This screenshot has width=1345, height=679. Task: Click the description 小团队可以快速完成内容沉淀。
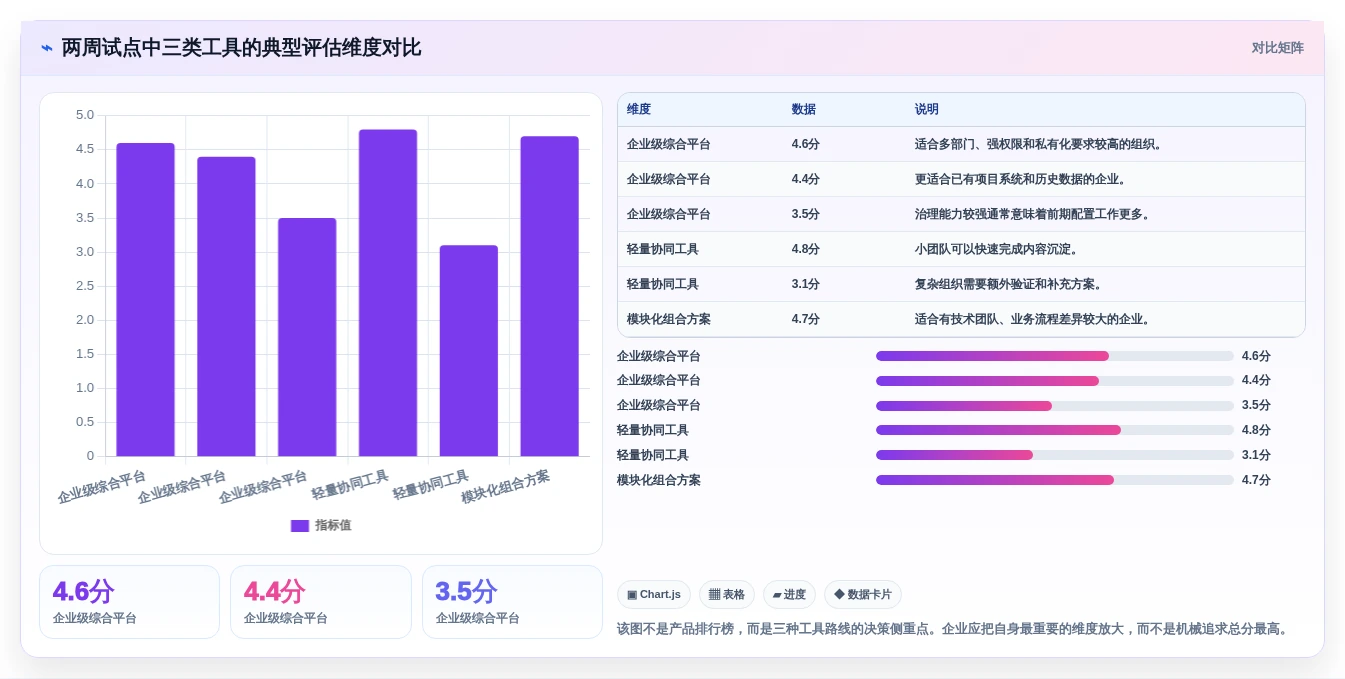[998, 249]
